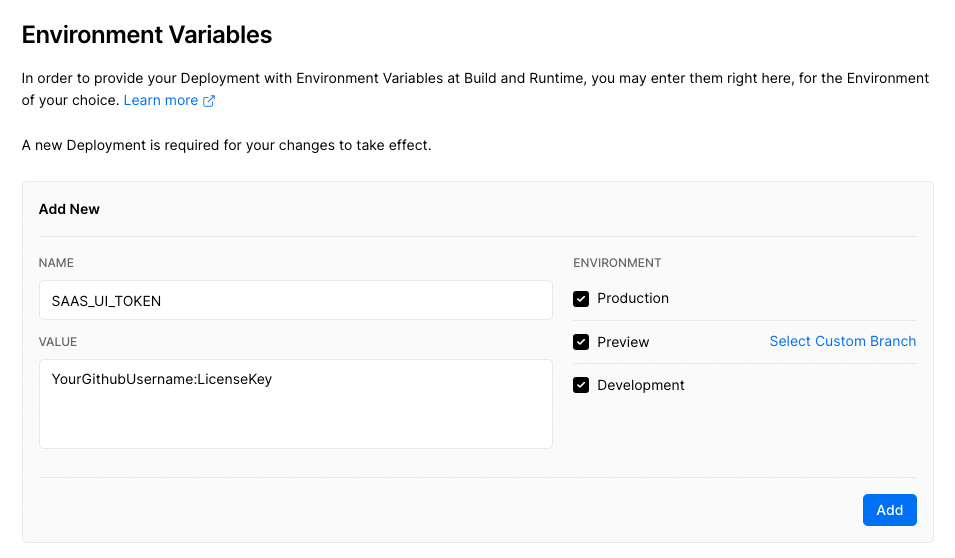Disable the Development environment checkbox

(x=581, y=386)
